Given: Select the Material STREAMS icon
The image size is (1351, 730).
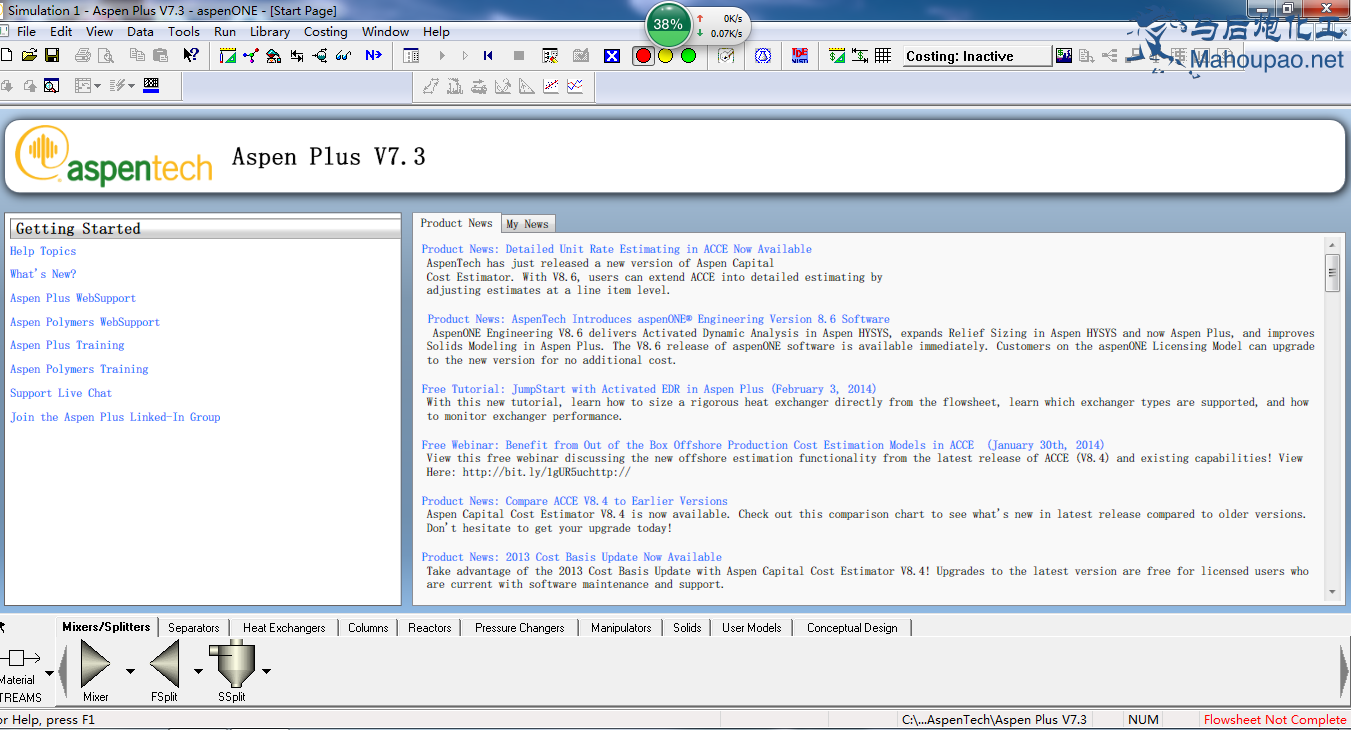Looking at the screenshot, I should pos(20,658).
